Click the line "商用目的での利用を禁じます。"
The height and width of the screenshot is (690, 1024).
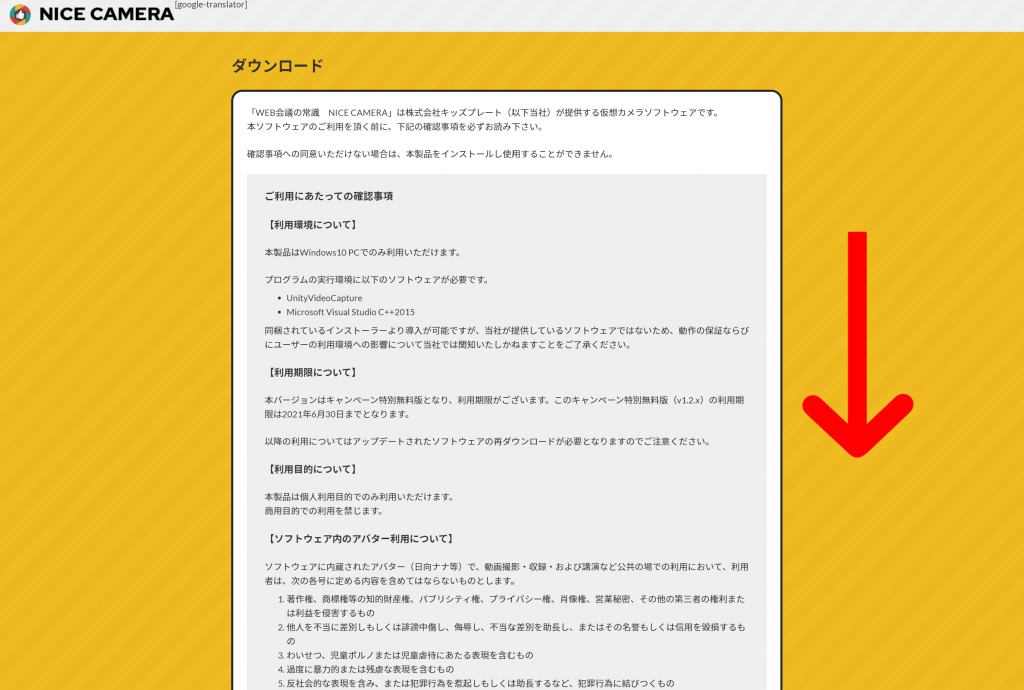point(324,510)
